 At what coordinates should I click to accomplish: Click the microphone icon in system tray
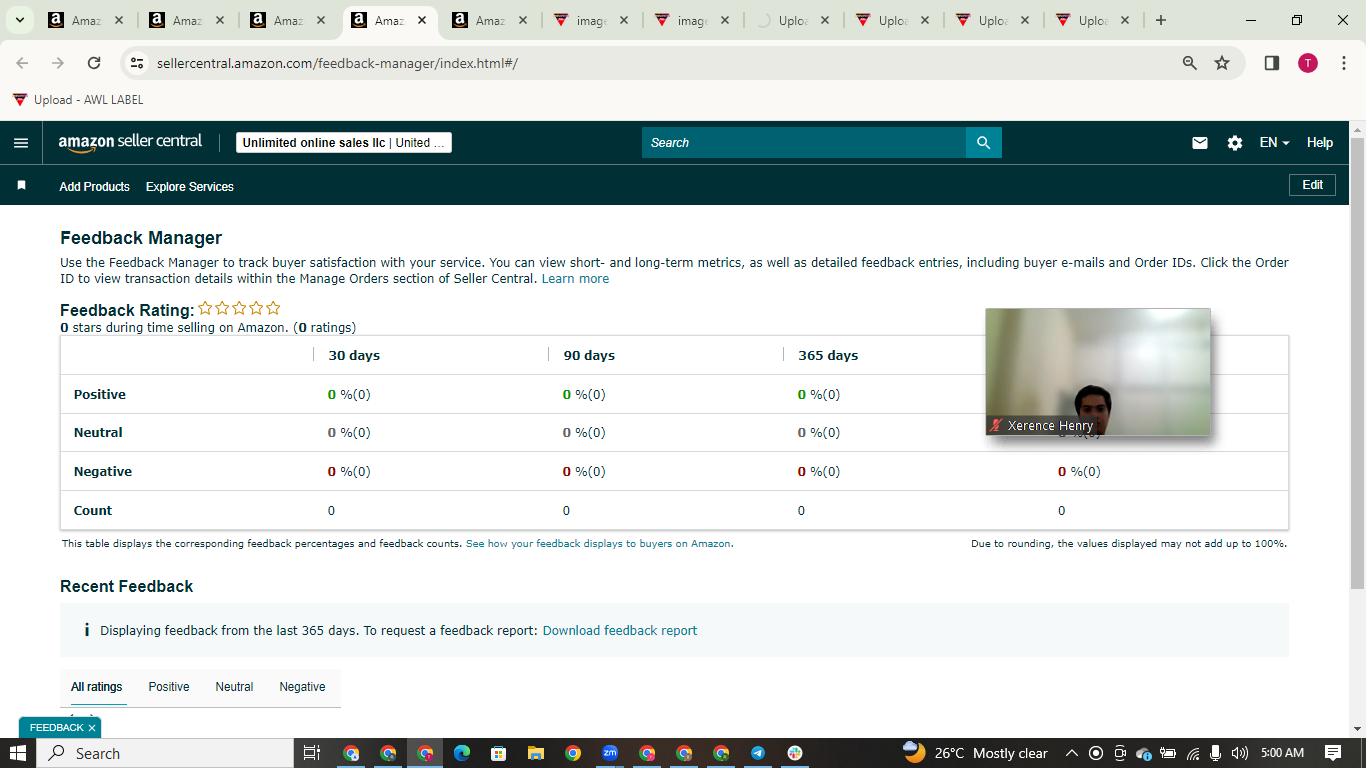click(x=1216, y=753)
